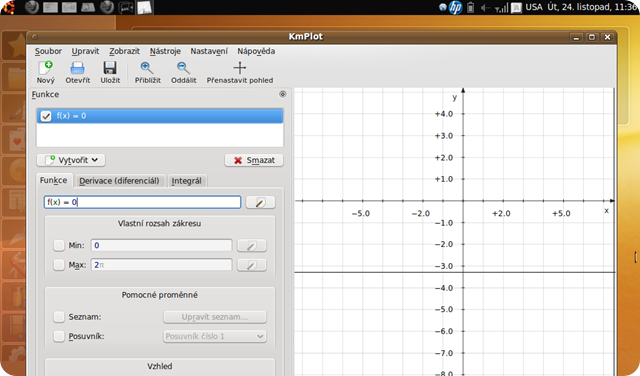Expand the Vytvořit dropdown button

(71, 160)
